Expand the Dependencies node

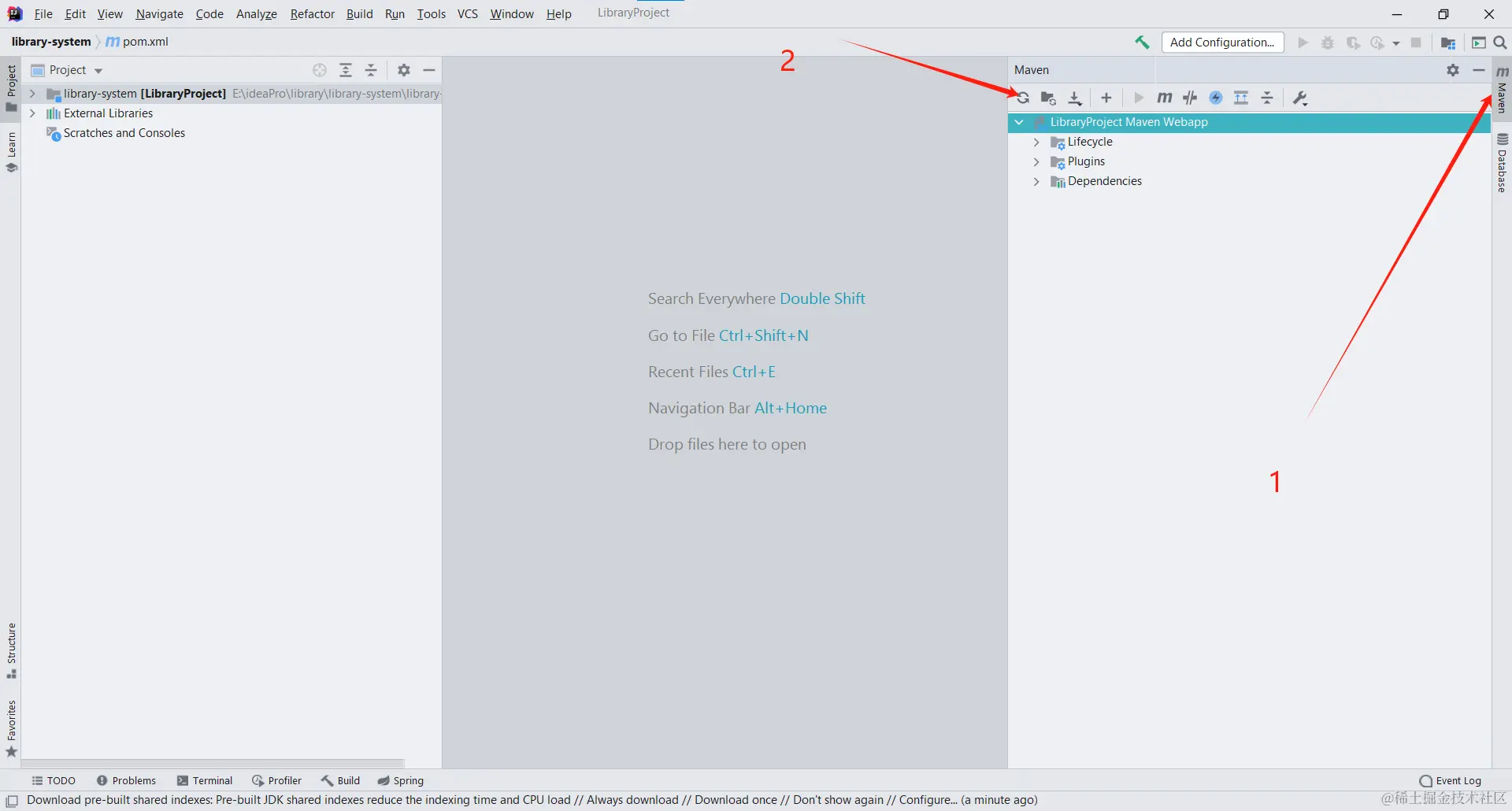point(1036,181)
